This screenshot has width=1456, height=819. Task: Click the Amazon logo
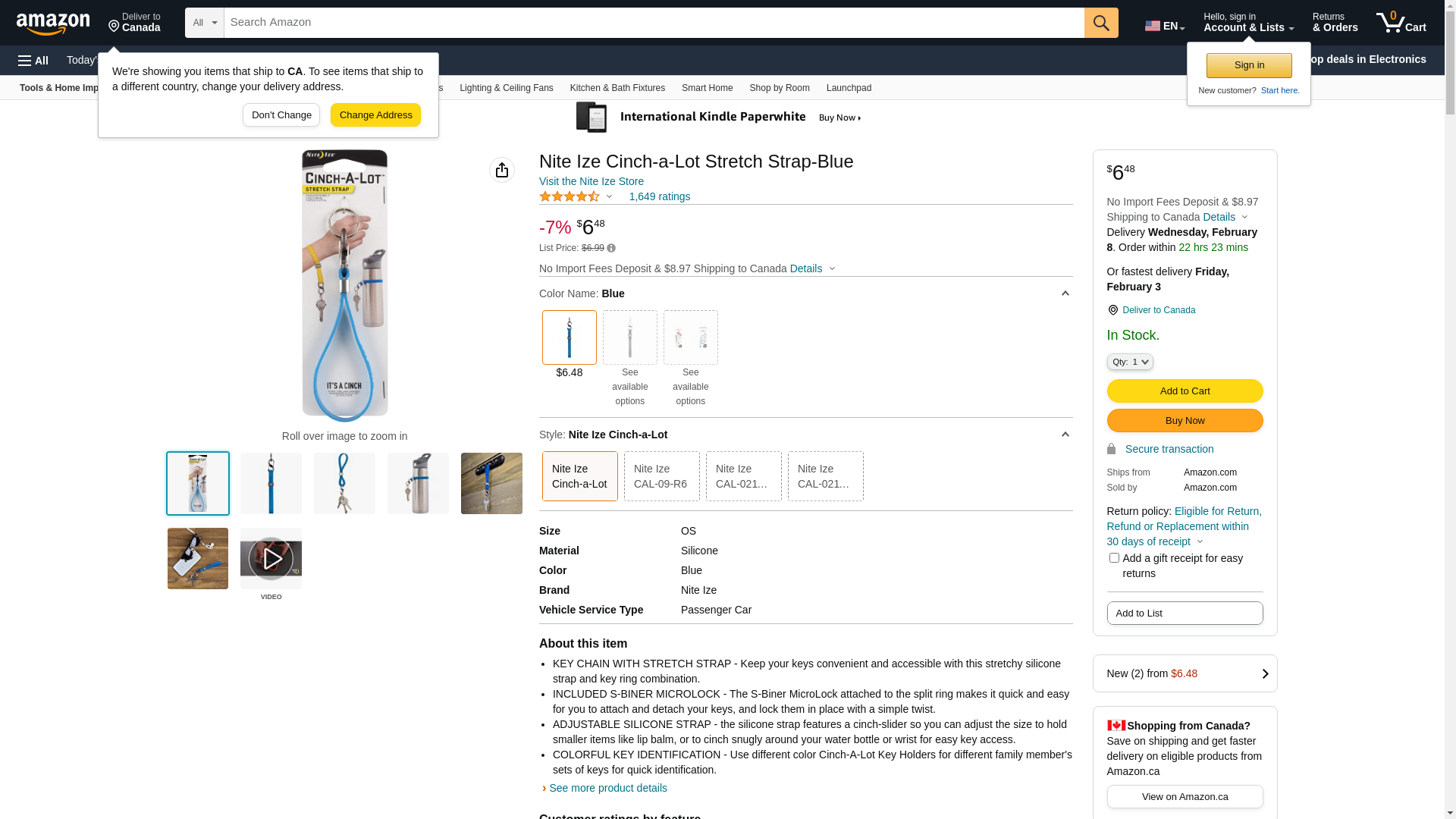pos(53,24)
